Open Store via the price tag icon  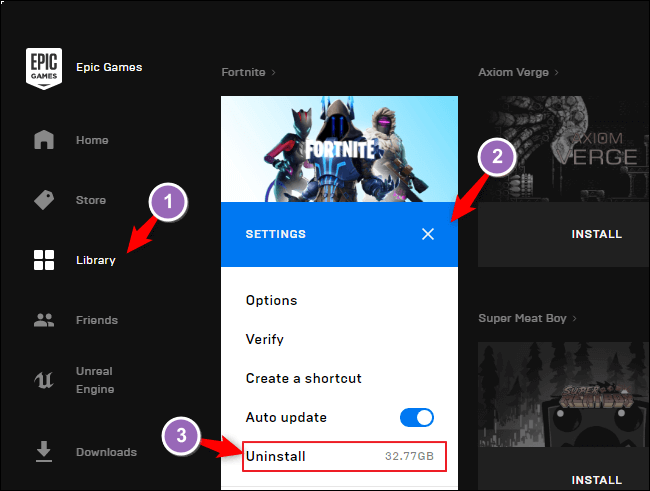pyautogui.click(x=44, y=200)
